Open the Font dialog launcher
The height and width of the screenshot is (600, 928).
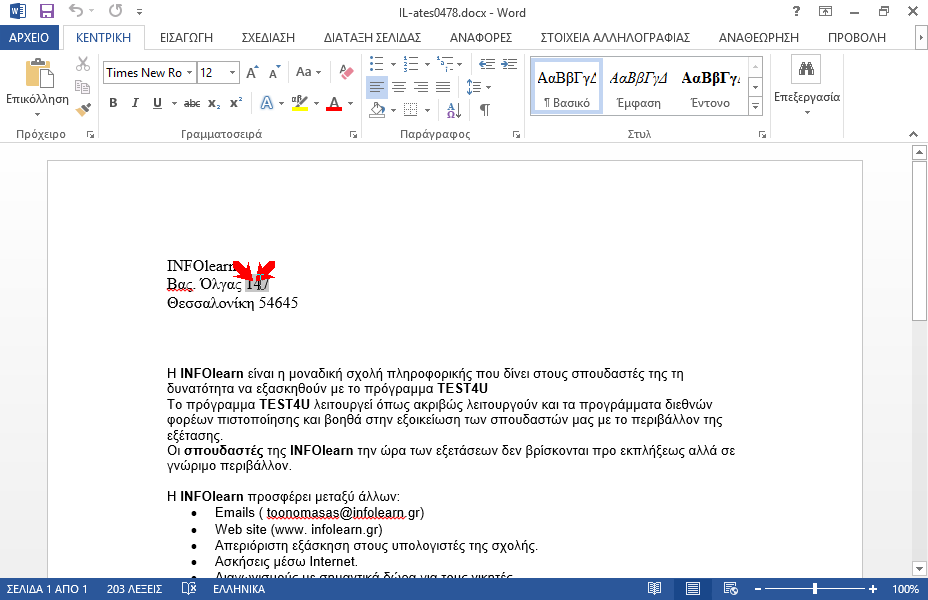[x=353, y=135]
